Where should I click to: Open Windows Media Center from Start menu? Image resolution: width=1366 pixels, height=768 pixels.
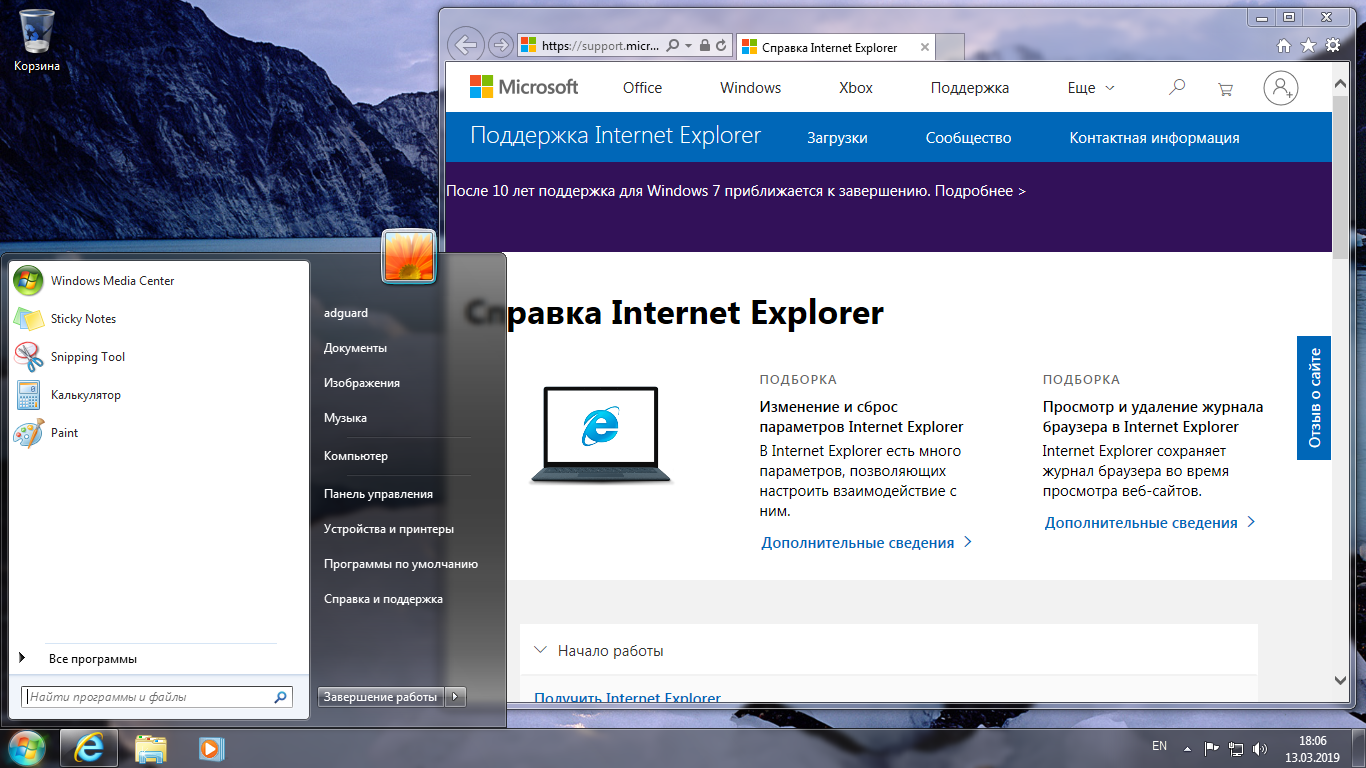click(x=159, y=281)
